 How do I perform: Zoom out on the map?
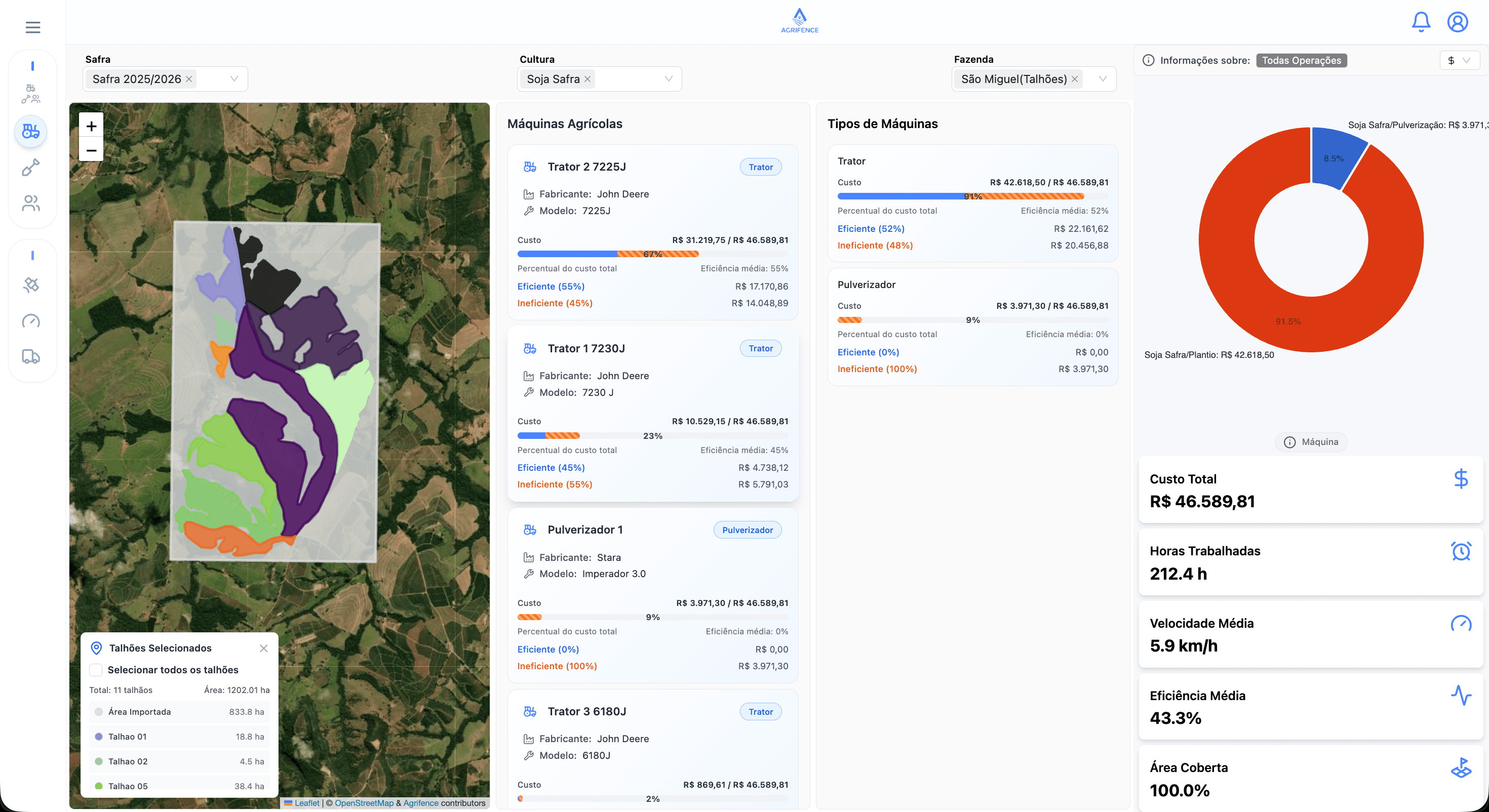point(91,150)
